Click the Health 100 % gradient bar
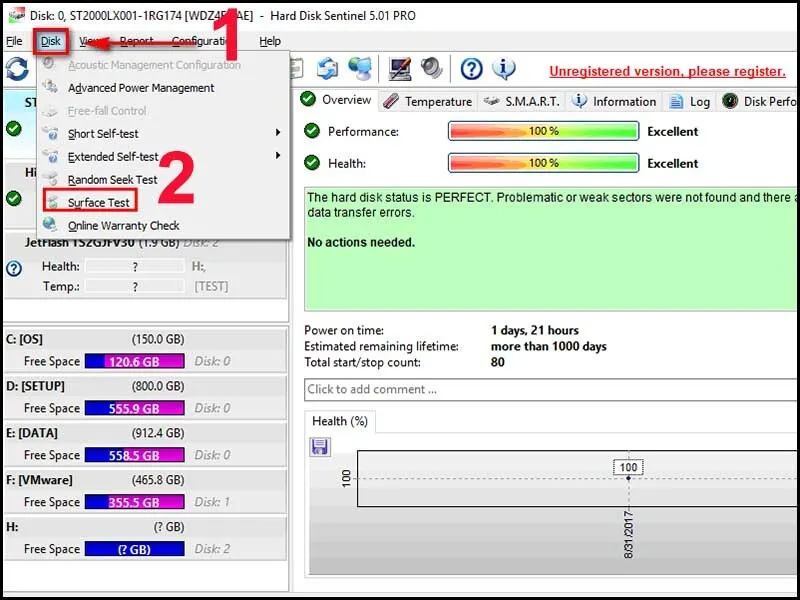 543,163
